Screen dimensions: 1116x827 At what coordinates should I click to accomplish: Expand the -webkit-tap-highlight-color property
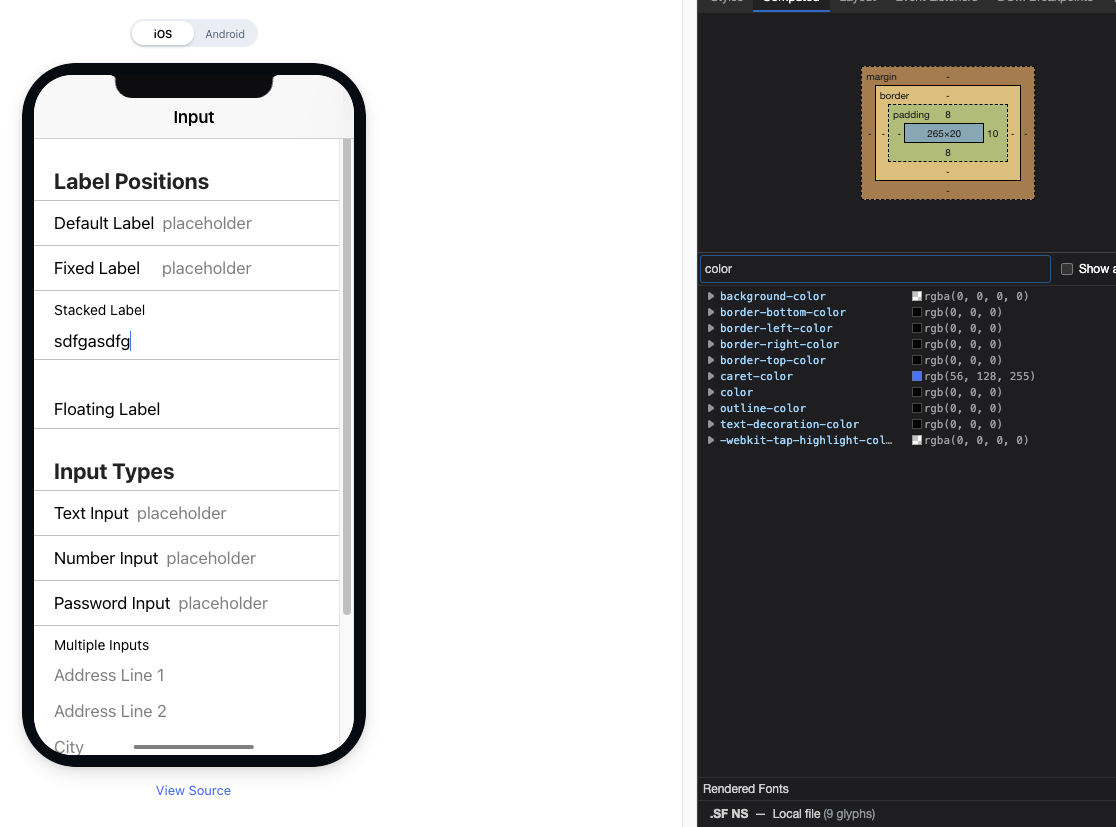(710, 440)
